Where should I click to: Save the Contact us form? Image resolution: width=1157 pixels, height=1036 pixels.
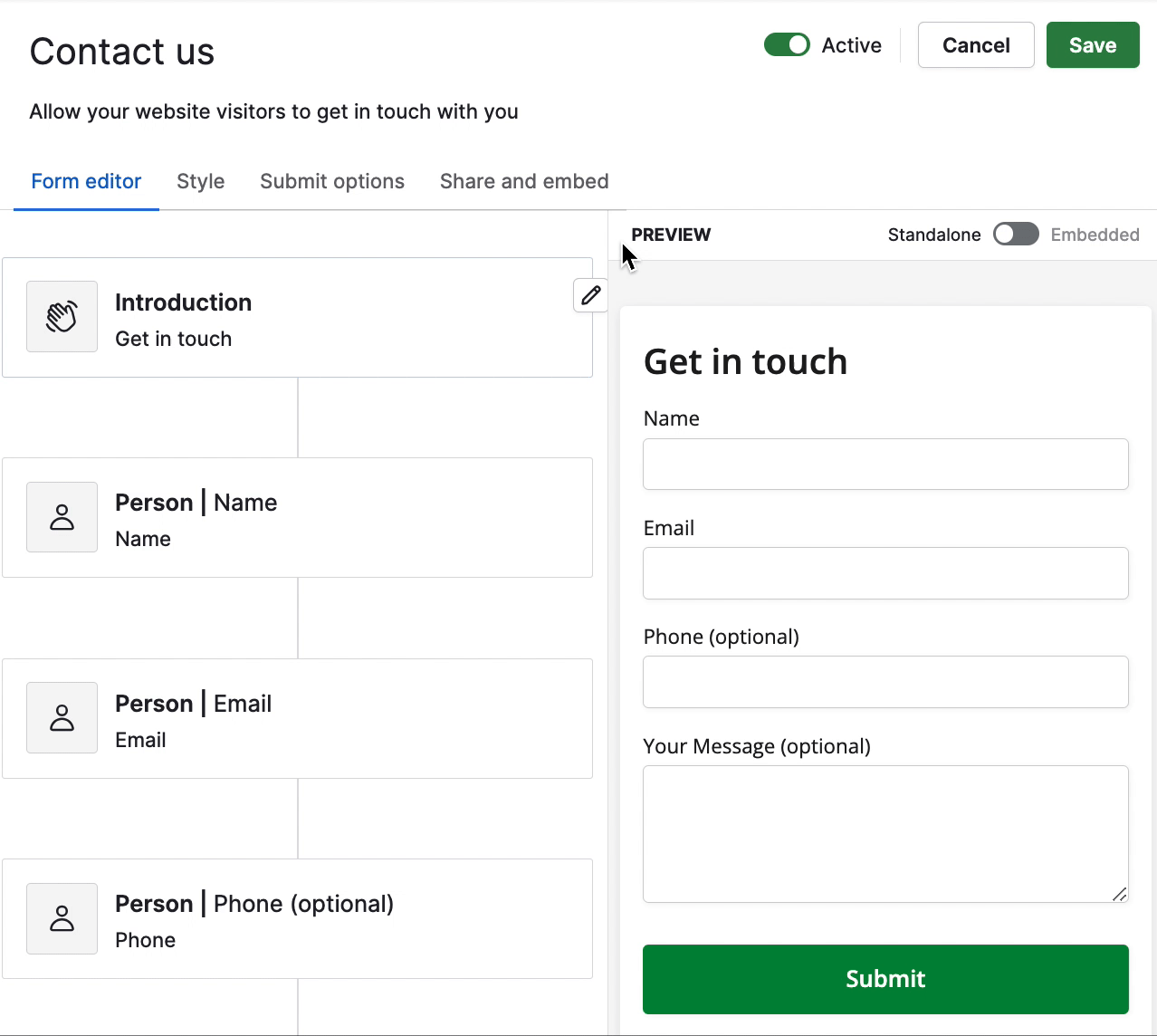tap(1092, 44)
